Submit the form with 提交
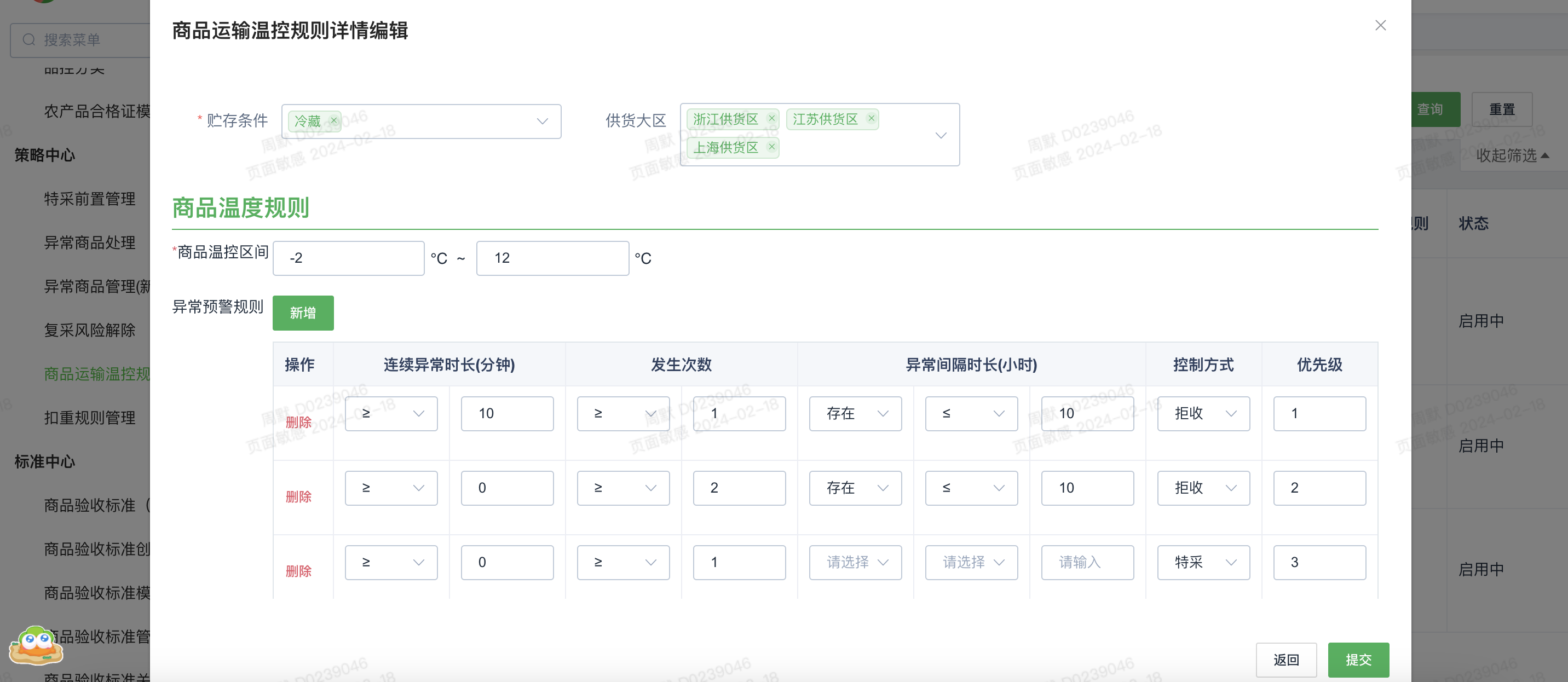 coord(1358,660)
